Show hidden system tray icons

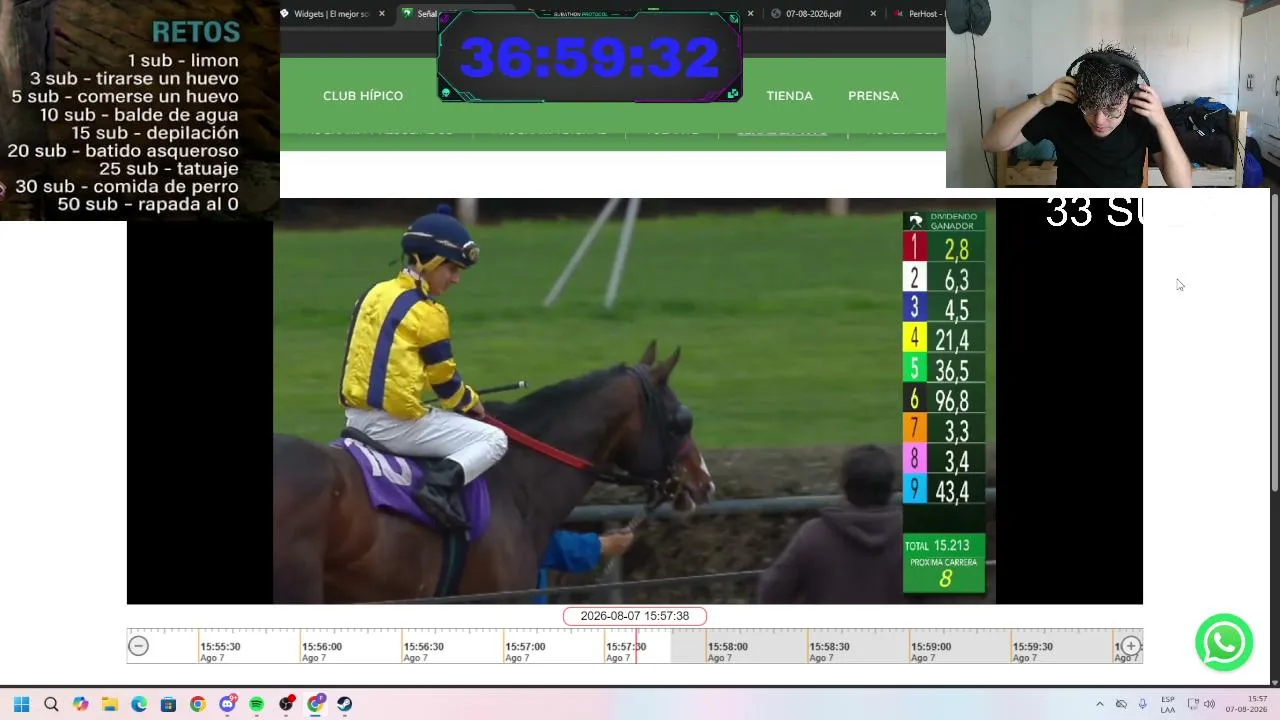click(x=1100, y=704)
